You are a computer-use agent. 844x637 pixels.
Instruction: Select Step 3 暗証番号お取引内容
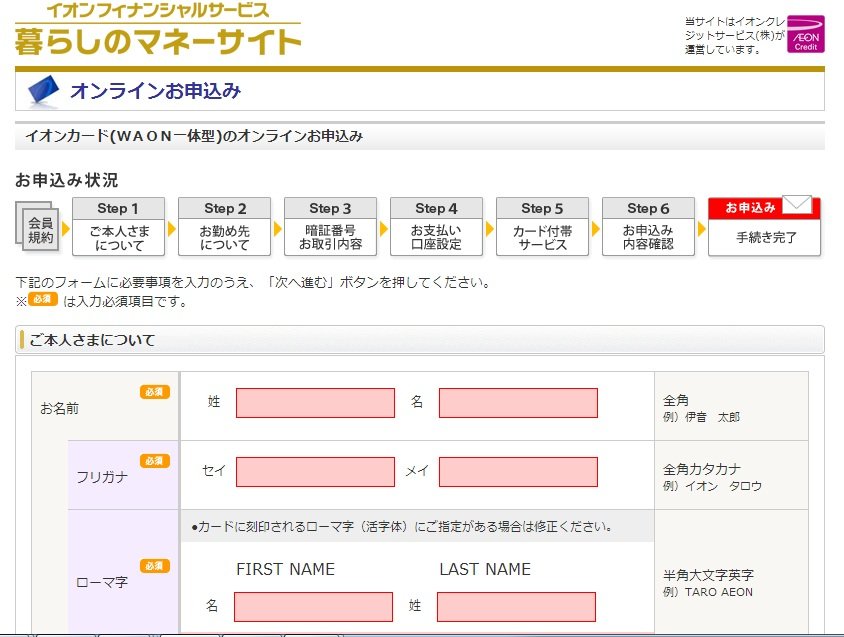click(x=331, y=227)
